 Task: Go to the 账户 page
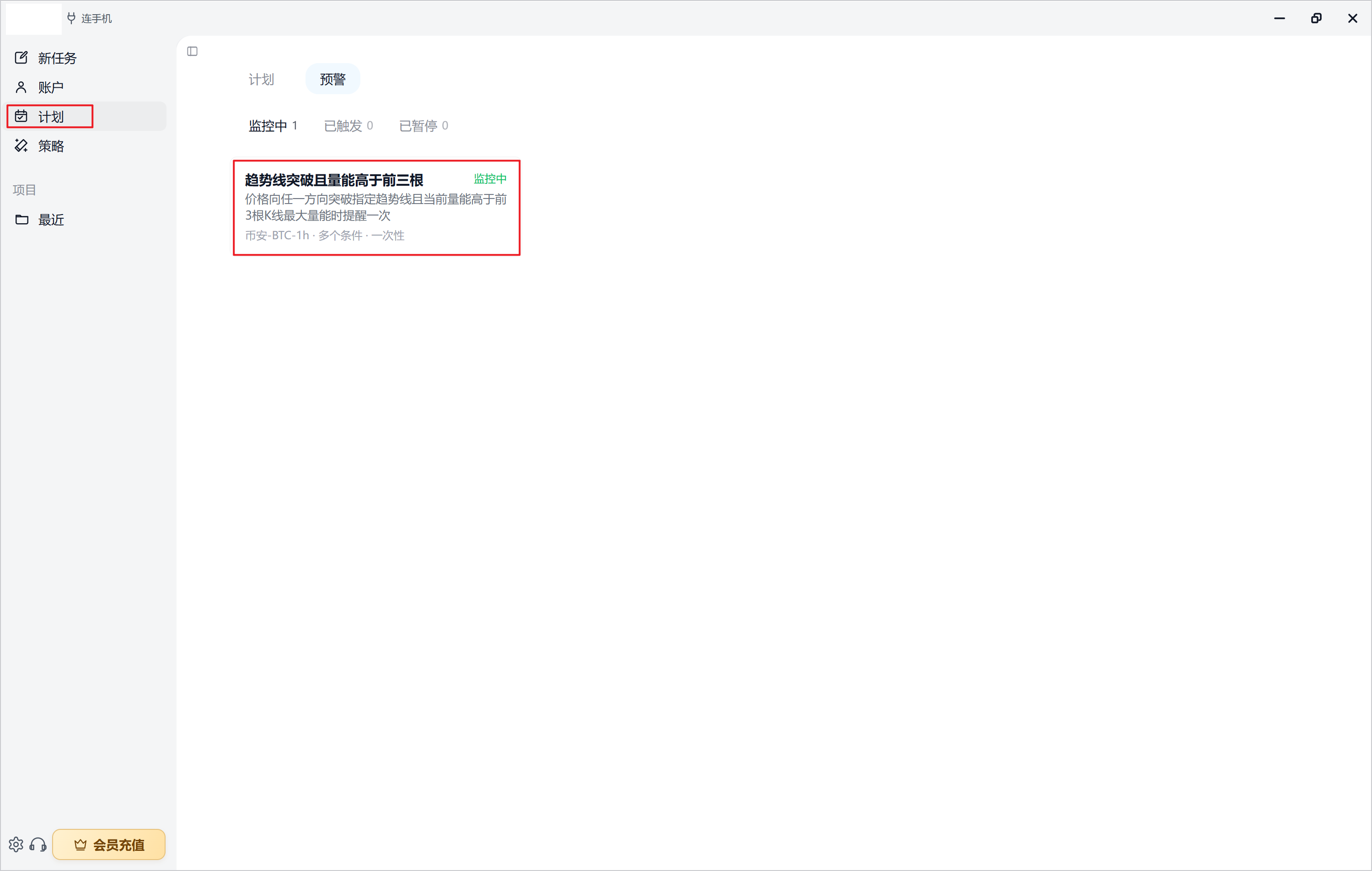pos(86,87)
